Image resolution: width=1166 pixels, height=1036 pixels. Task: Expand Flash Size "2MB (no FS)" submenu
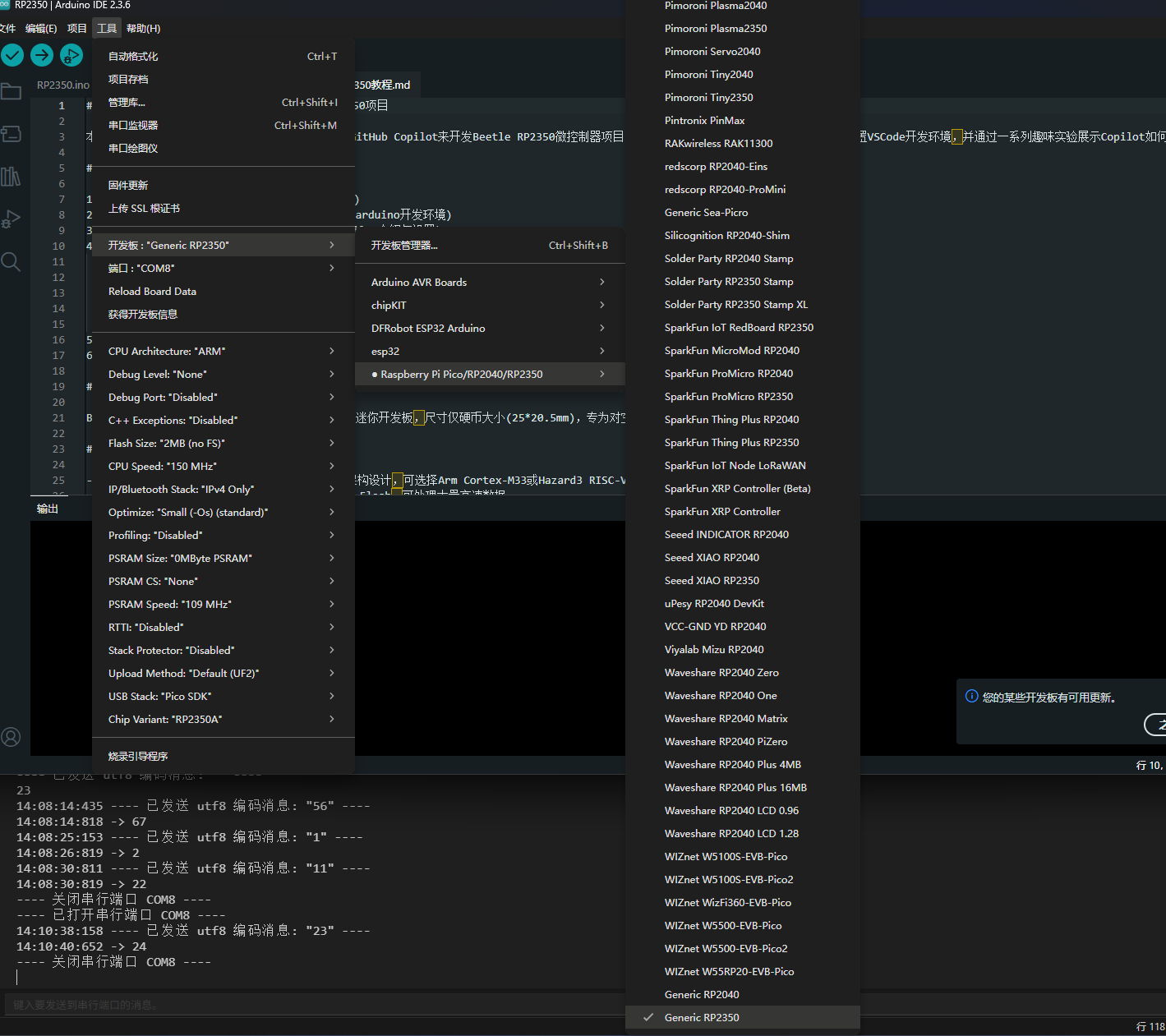(224, 443)
